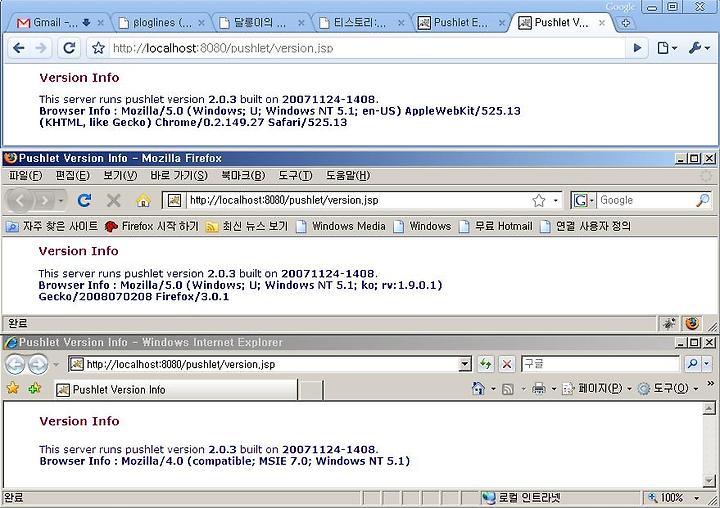Open Firefox 바로 가기(S) menu
720x508 pixels.
click(x=179, y=175)
